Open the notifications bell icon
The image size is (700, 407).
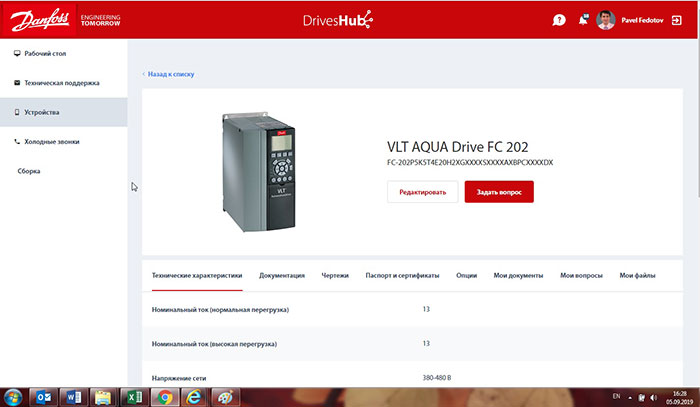click(x=583, y=20)
